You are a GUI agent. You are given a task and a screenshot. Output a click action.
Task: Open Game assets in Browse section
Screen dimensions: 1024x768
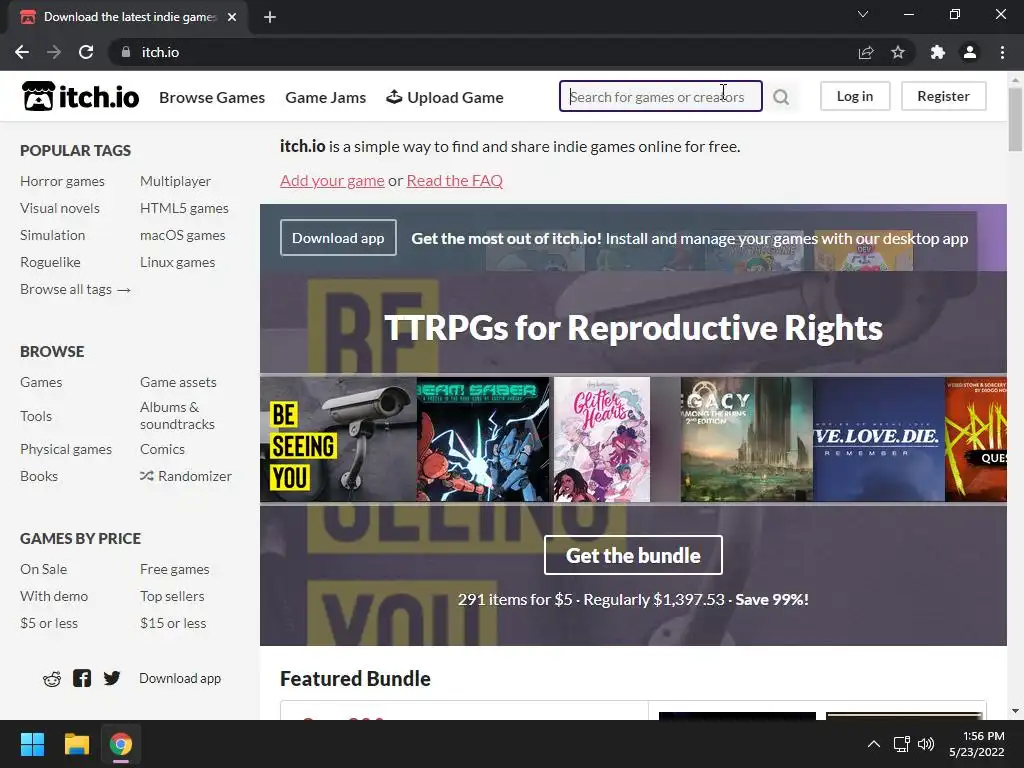pyautogui.click(x=178, y=382)
